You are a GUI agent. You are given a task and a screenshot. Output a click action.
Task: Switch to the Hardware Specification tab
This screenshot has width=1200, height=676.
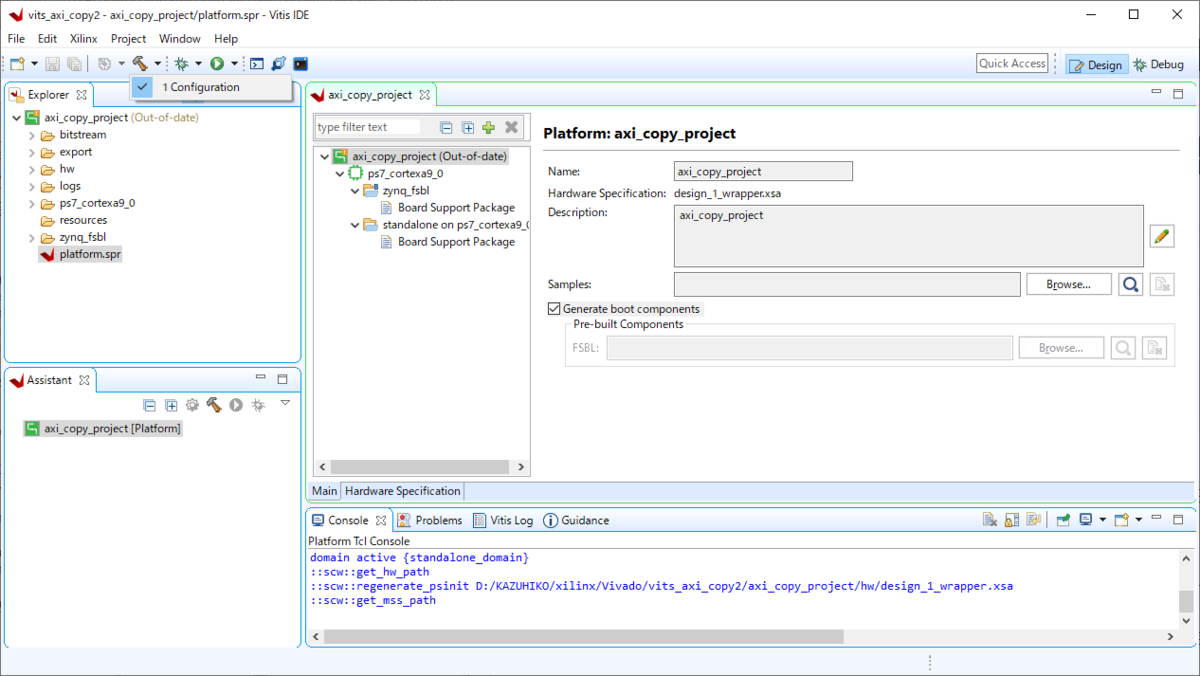pos(403,491)
